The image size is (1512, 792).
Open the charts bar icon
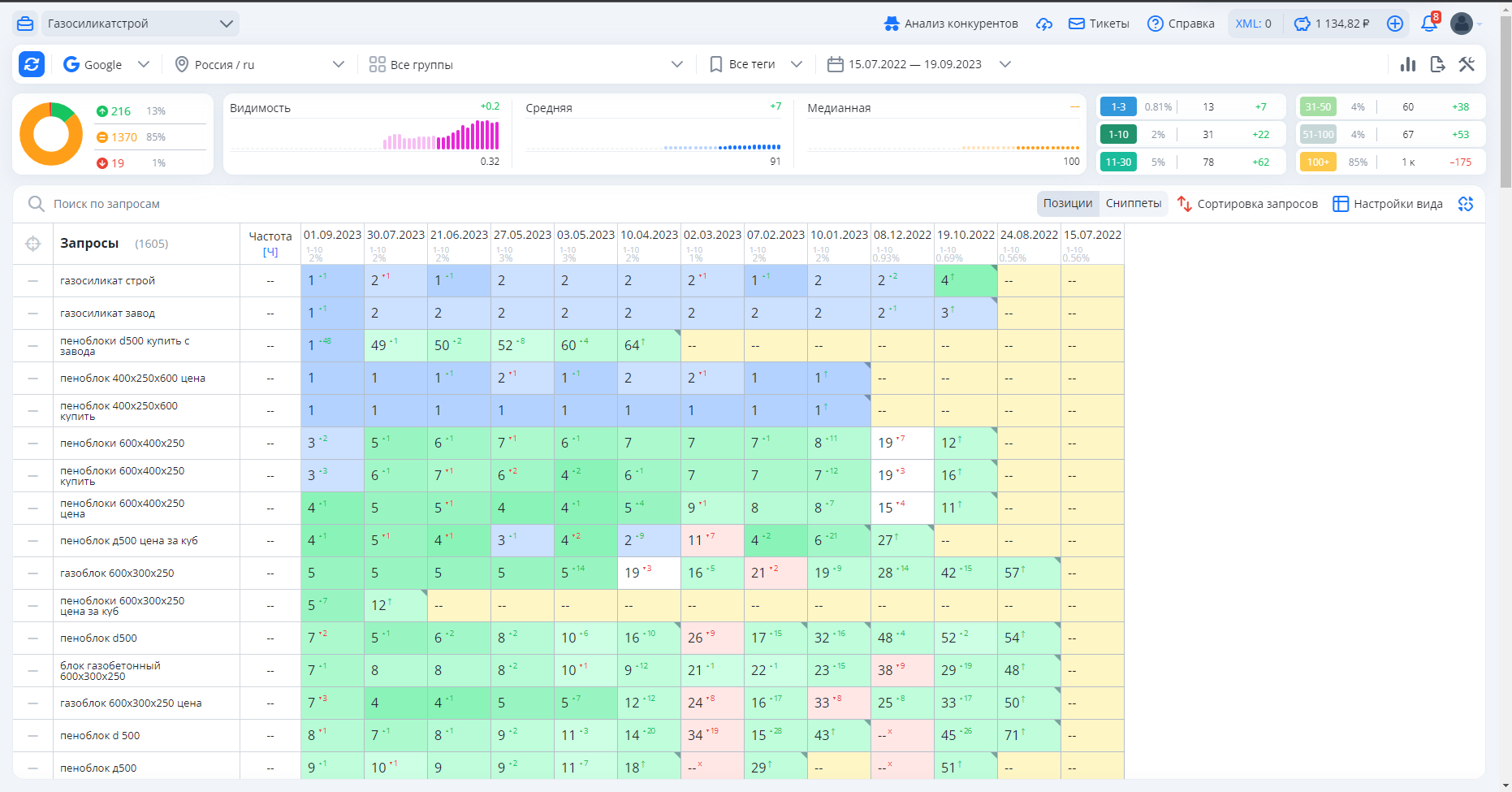coord(1408,64)
